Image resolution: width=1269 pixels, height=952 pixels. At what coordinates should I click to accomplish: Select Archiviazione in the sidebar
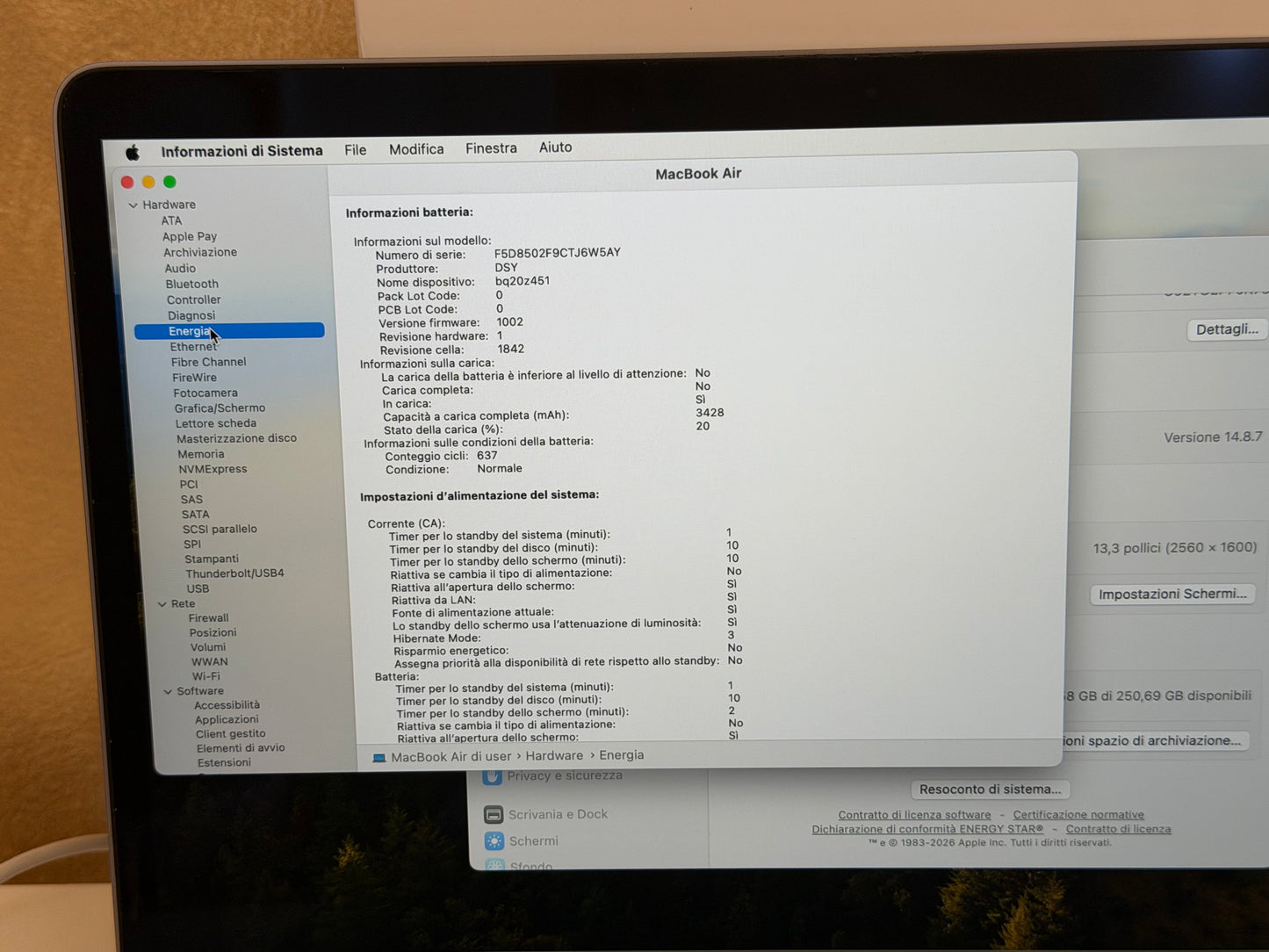coord(200,252)
